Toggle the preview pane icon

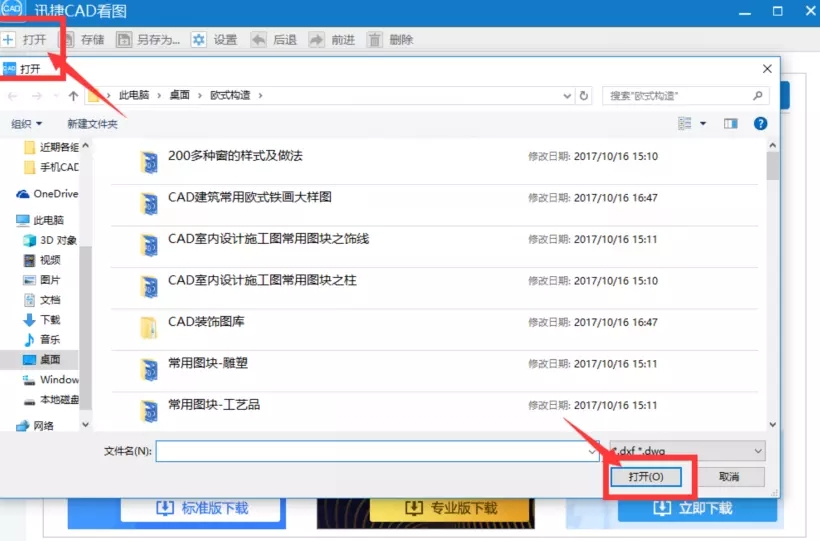[x=730, y=123]
